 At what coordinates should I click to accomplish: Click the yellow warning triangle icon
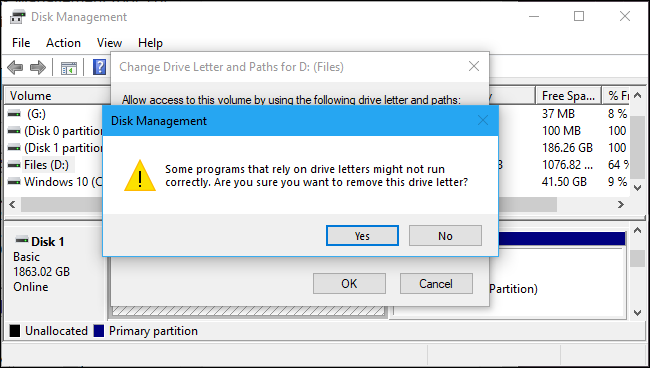[x=140, y=176]
